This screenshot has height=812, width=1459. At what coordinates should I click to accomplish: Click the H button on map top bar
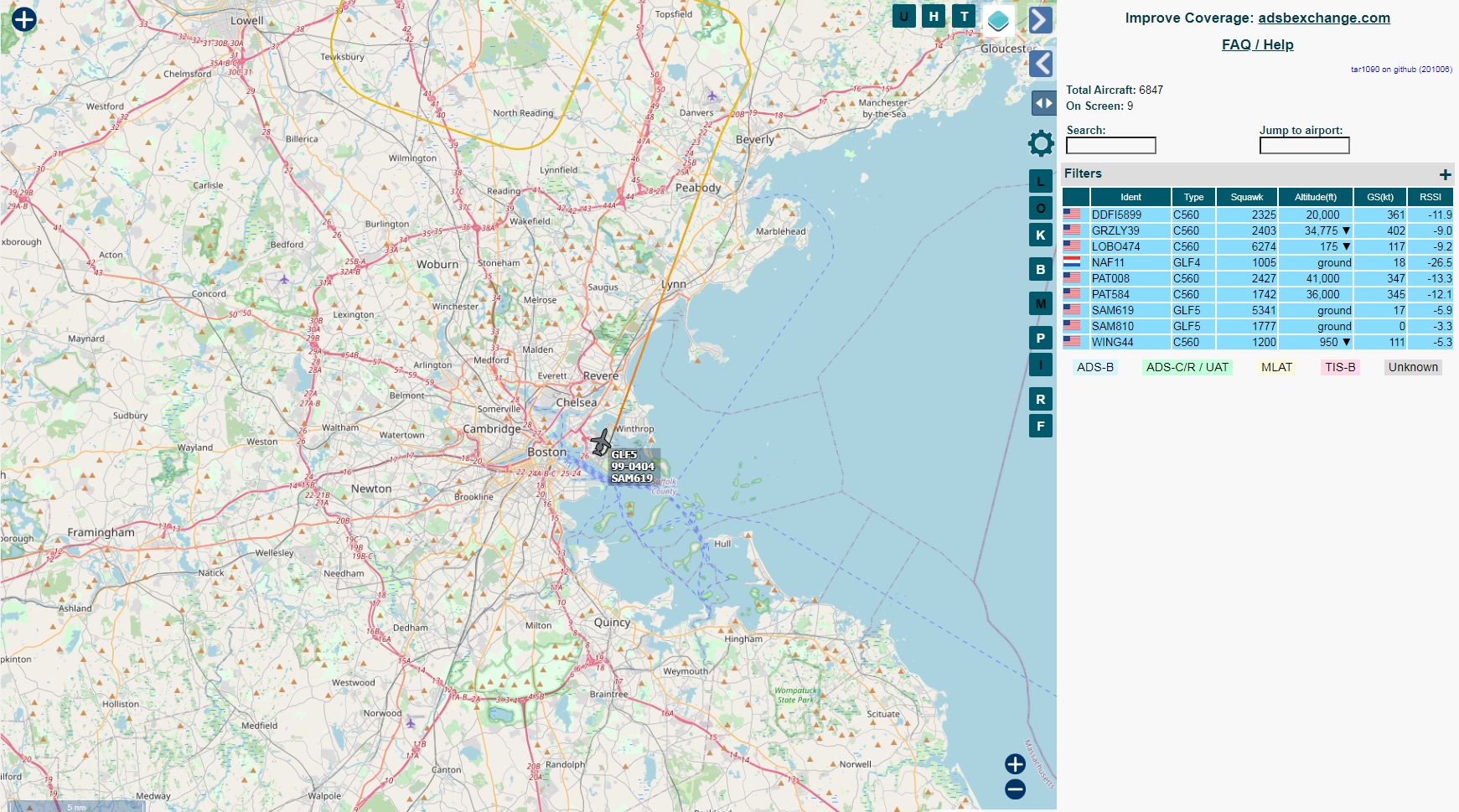coord(934,16)
